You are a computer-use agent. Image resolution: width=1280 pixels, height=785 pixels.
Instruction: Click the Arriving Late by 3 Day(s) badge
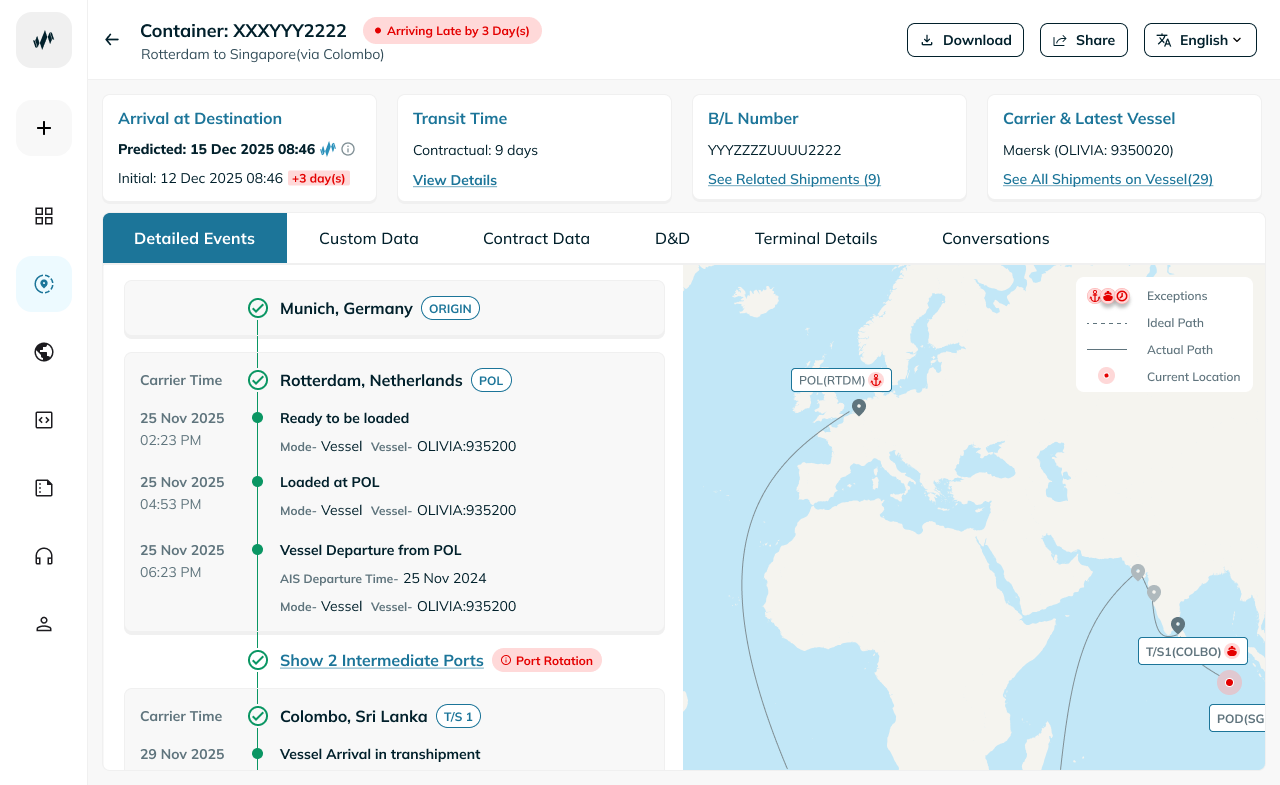coord(452,31)
